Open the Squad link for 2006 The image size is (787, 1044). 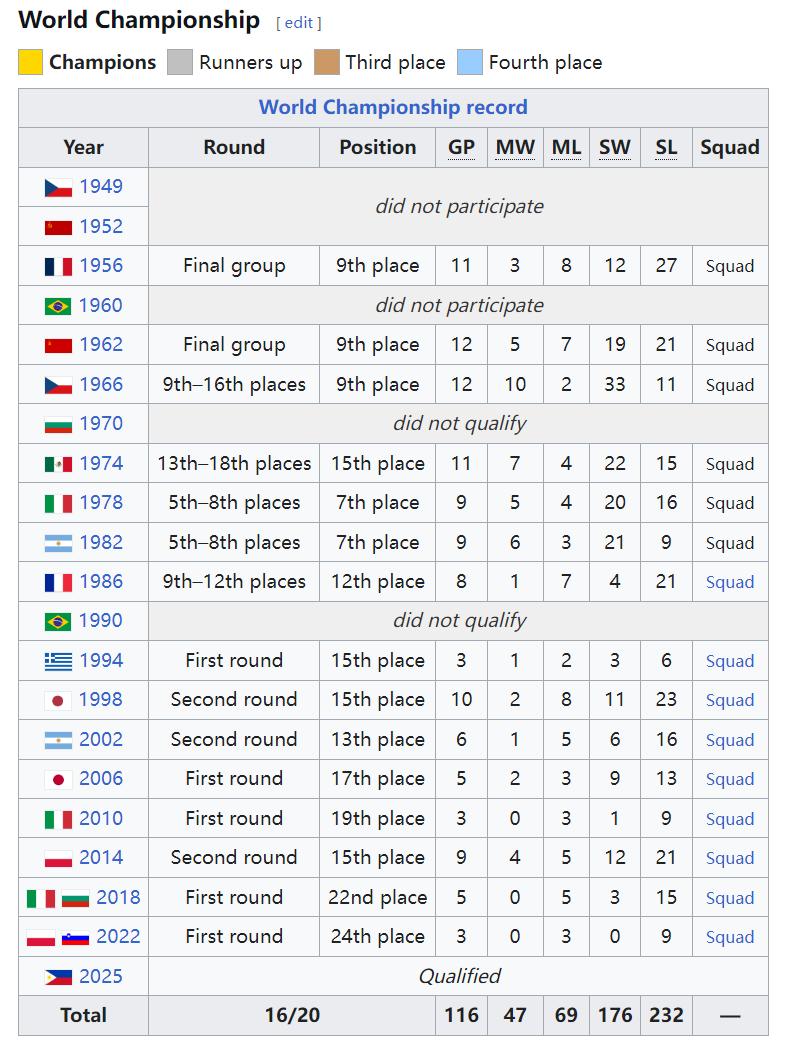[x=730, y=779]
